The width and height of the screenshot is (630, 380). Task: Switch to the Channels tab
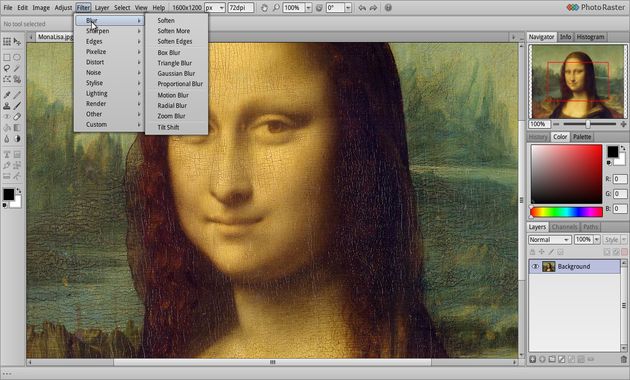point(564,227)
